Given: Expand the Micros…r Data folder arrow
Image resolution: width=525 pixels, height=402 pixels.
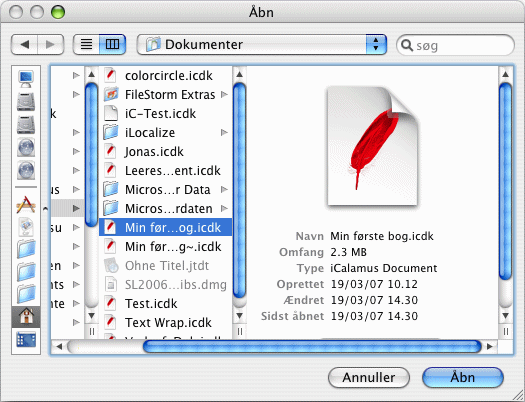Looking at the screenshot, I should click(x=224, y=190).
